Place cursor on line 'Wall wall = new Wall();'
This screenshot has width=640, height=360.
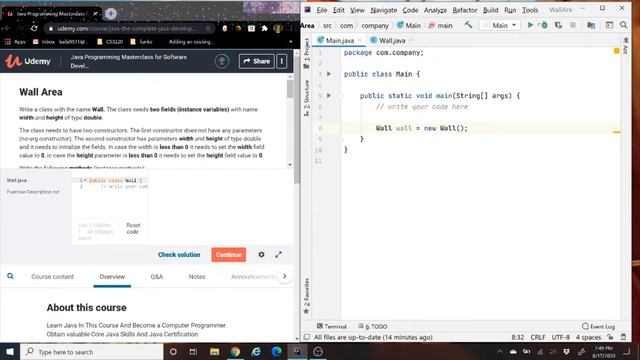[x=421, y=128]
